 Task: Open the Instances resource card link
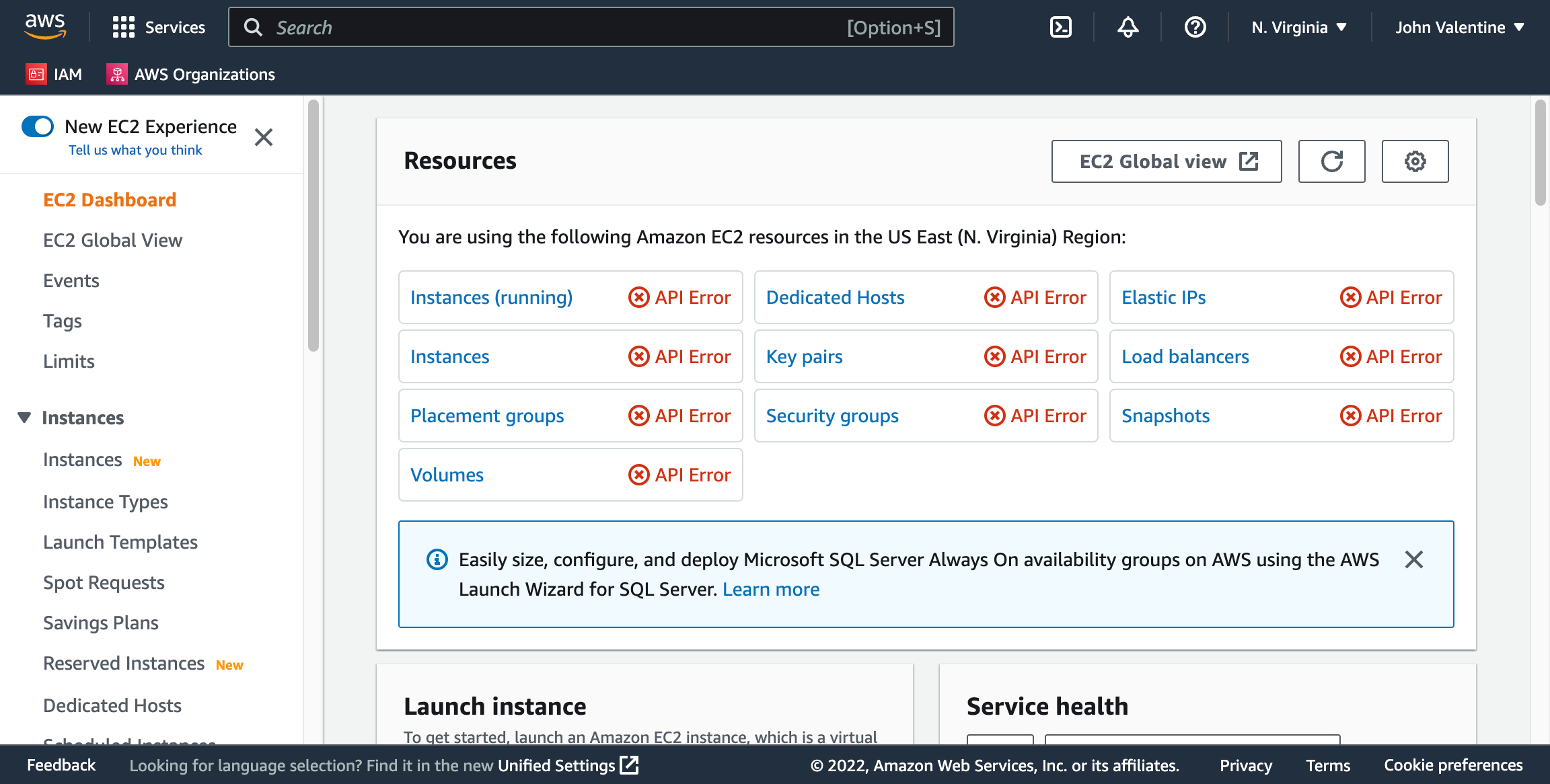click(449, 356)
